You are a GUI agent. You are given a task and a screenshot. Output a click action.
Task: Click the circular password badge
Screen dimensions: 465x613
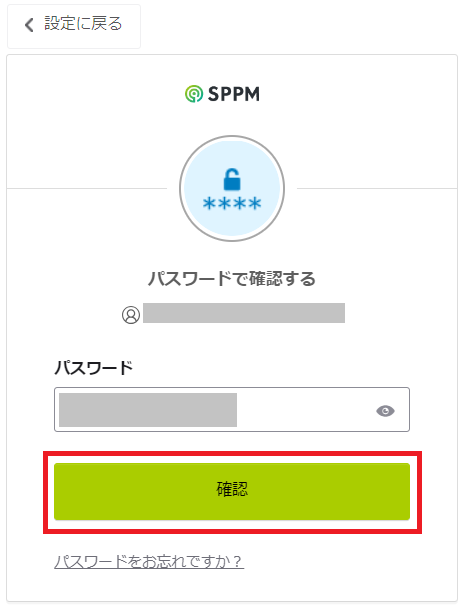(232, 188)
